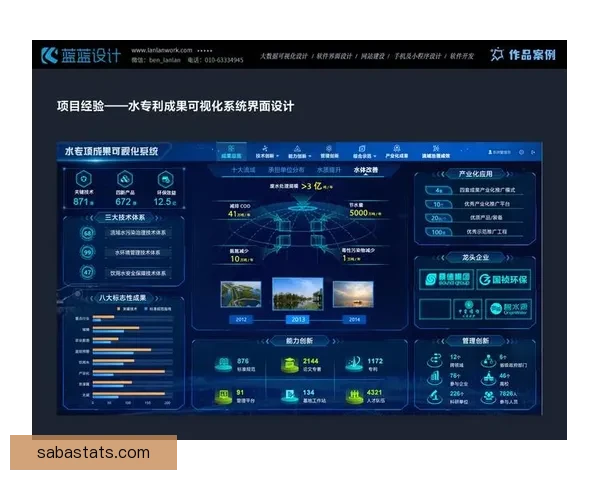Click left chevrons of 八大标志性成果 panel

click(90, 298)
